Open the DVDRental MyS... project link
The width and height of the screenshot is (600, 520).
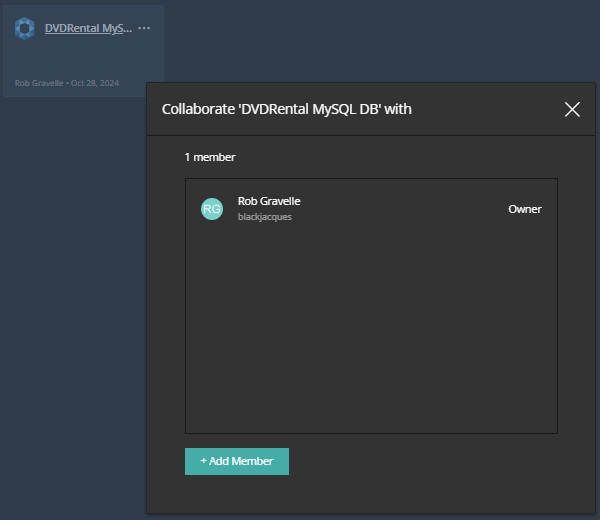[x=88, y=28]
